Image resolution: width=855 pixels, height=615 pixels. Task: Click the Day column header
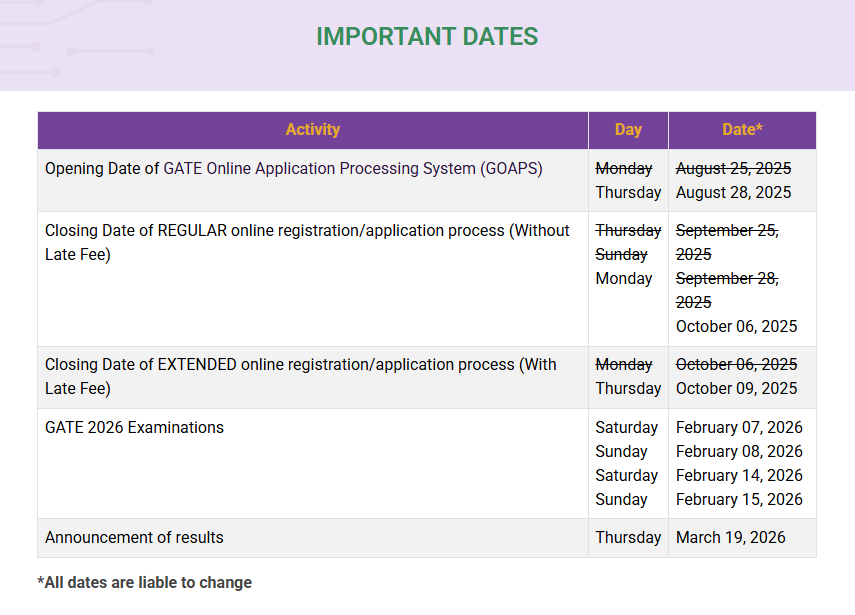(628, 130)
